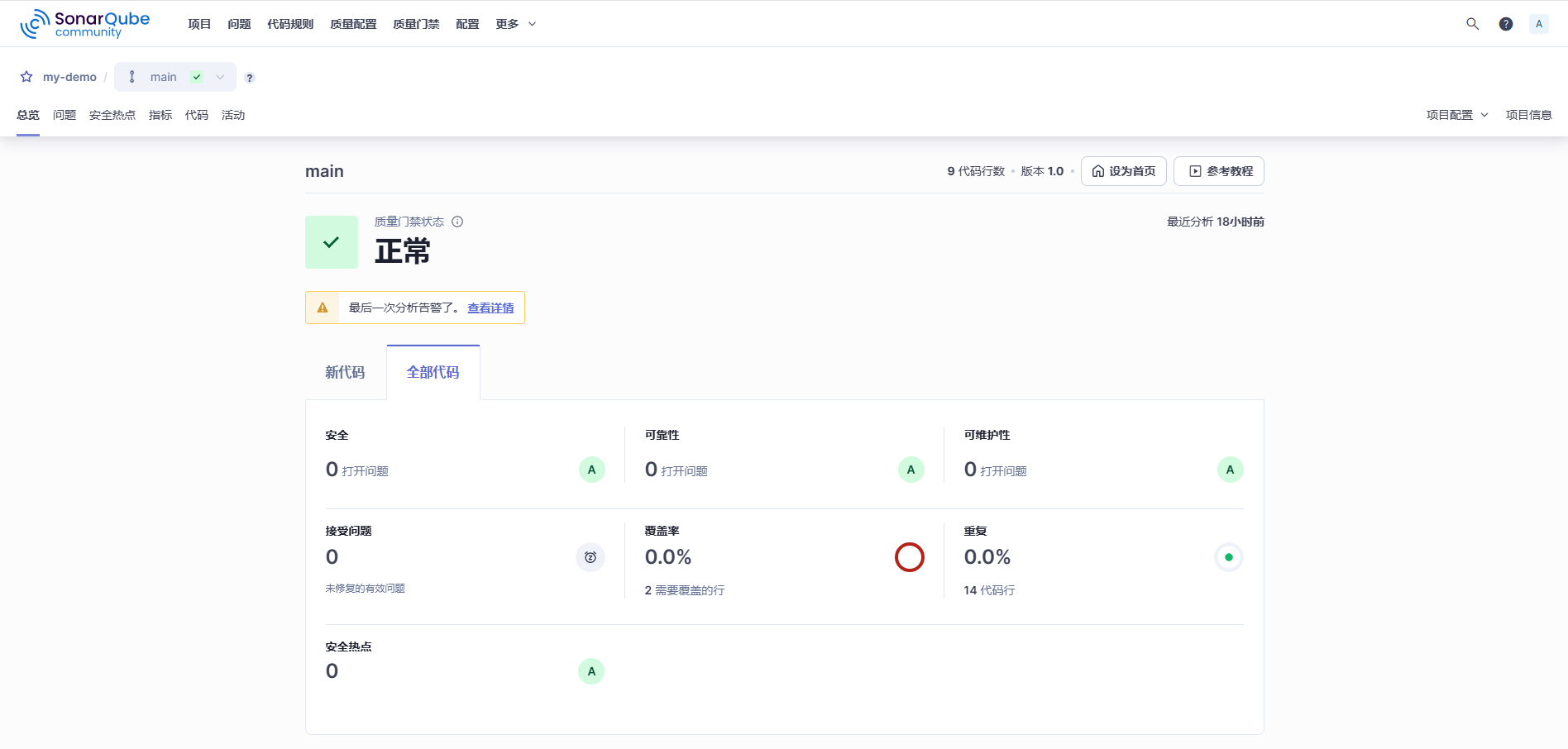Open the help question mark icon
This screenshot has height=749, width=1568.
[x=1506, y=24]
